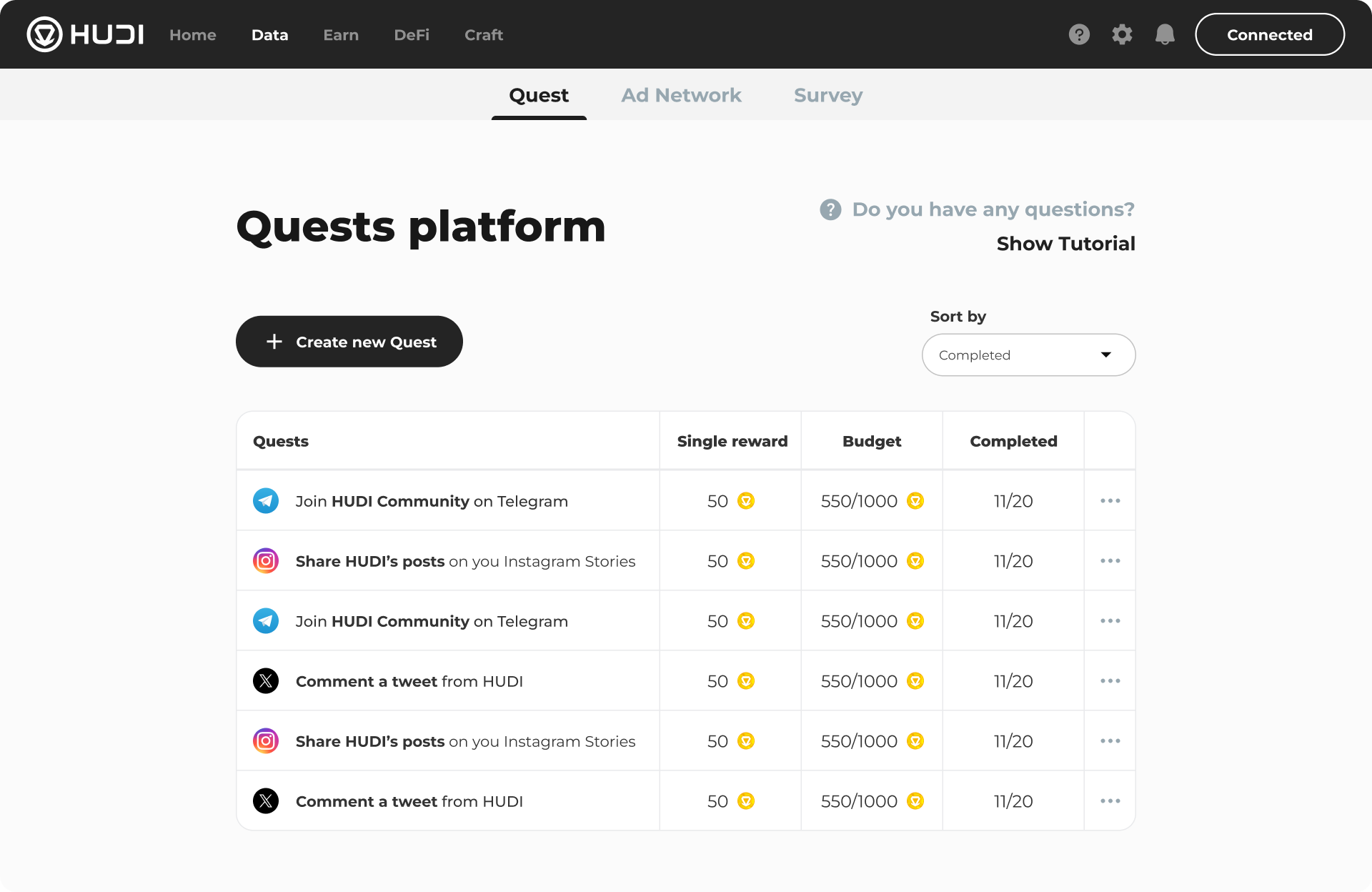Open three-dot menu for second row Instagram quest
The image size is (1372, 892).
(x=1110, y=561)
